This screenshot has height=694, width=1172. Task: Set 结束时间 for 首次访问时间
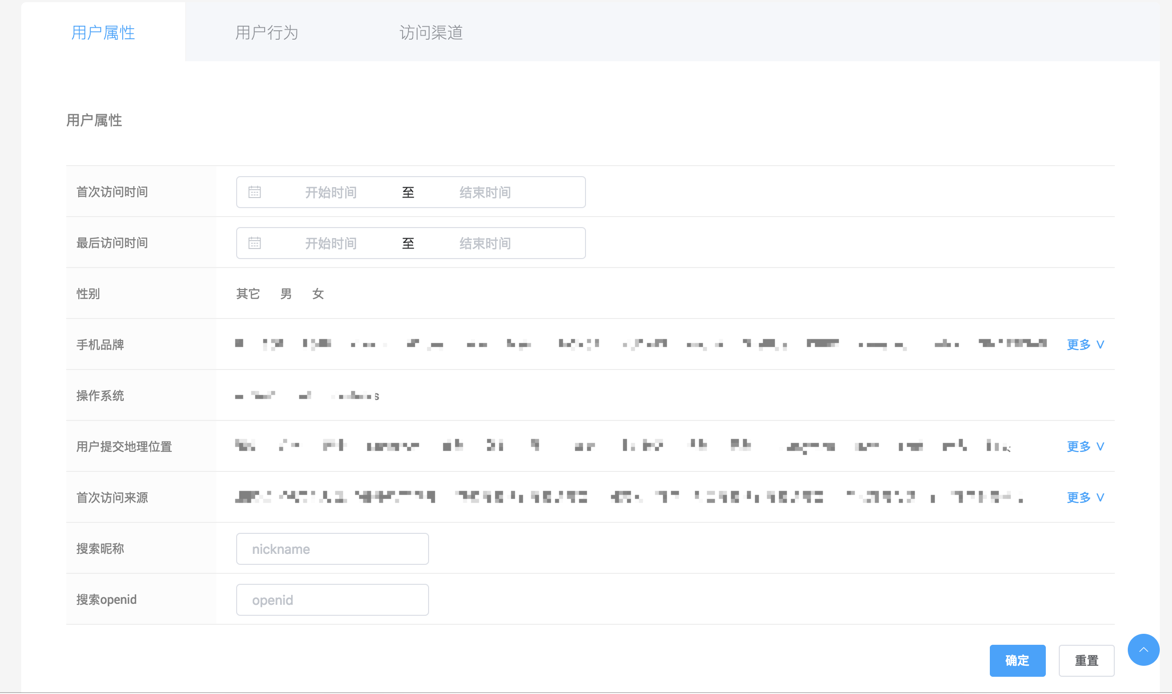pyautogui.click(x=485, y=192)
